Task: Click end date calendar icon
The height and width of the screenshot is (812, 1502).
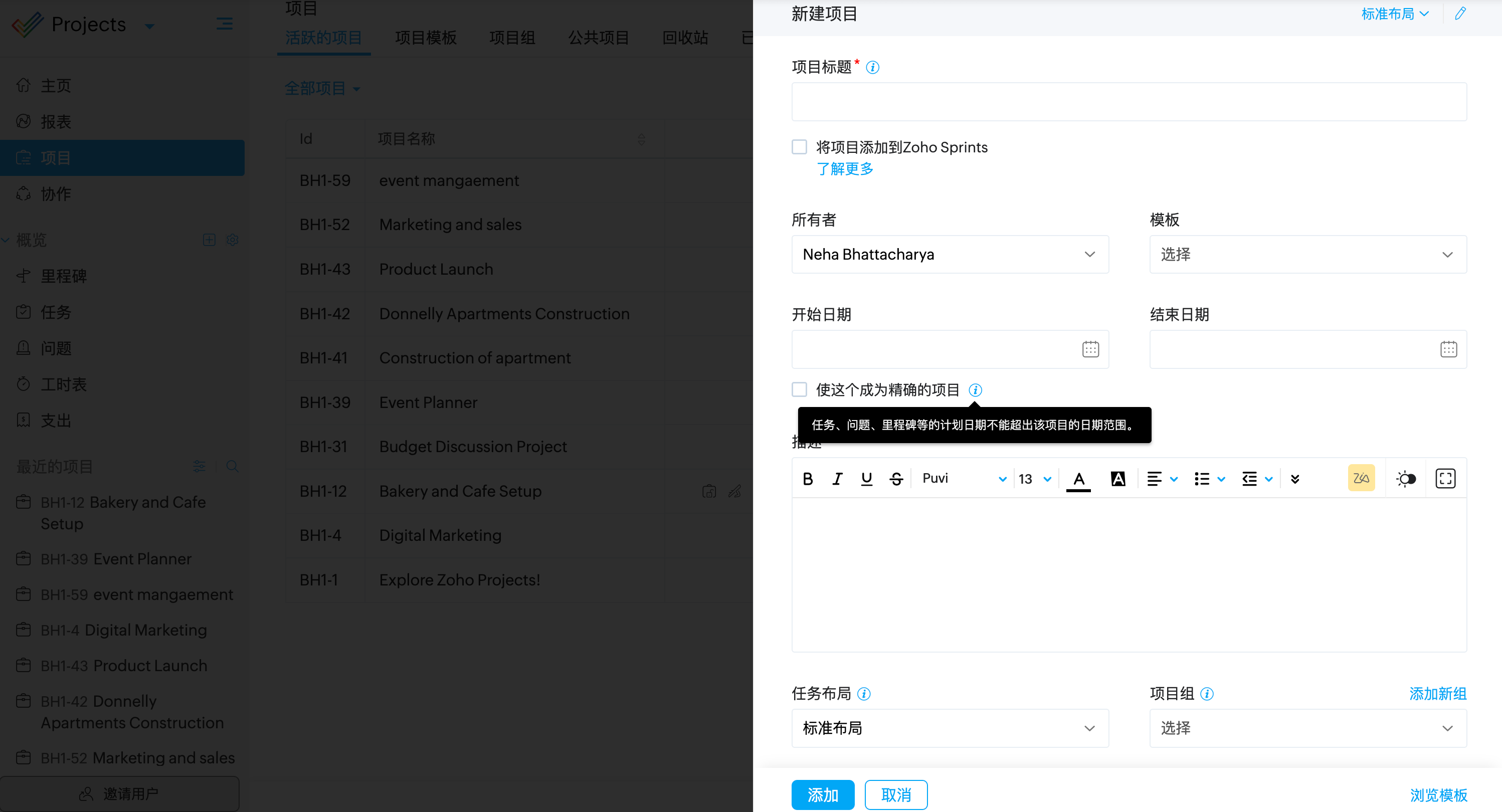Action: [1448, 349]
